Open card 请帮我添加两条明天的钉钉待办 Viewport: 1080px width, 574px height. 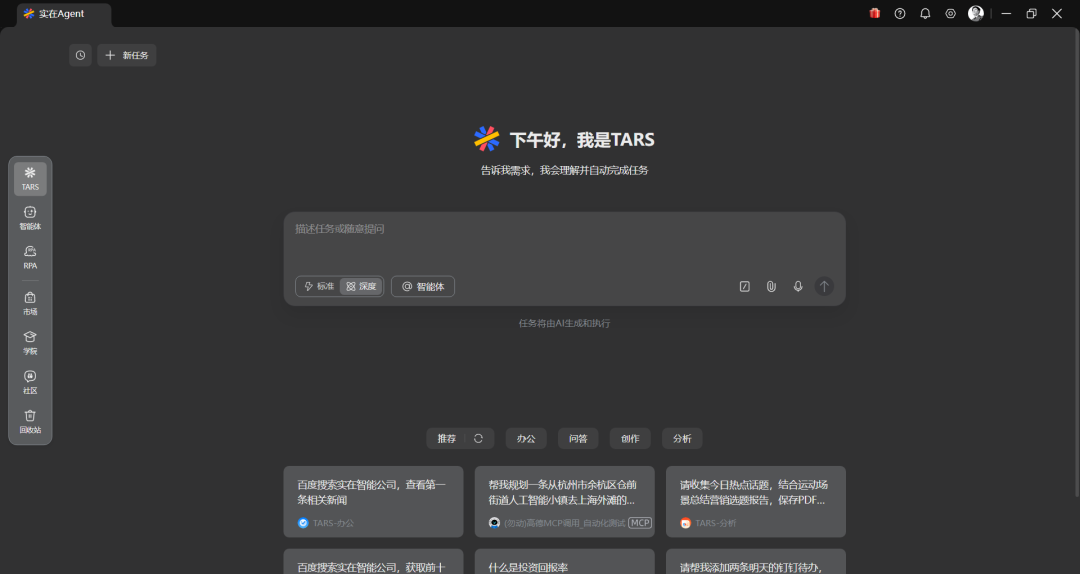click(x=756, y=562)
